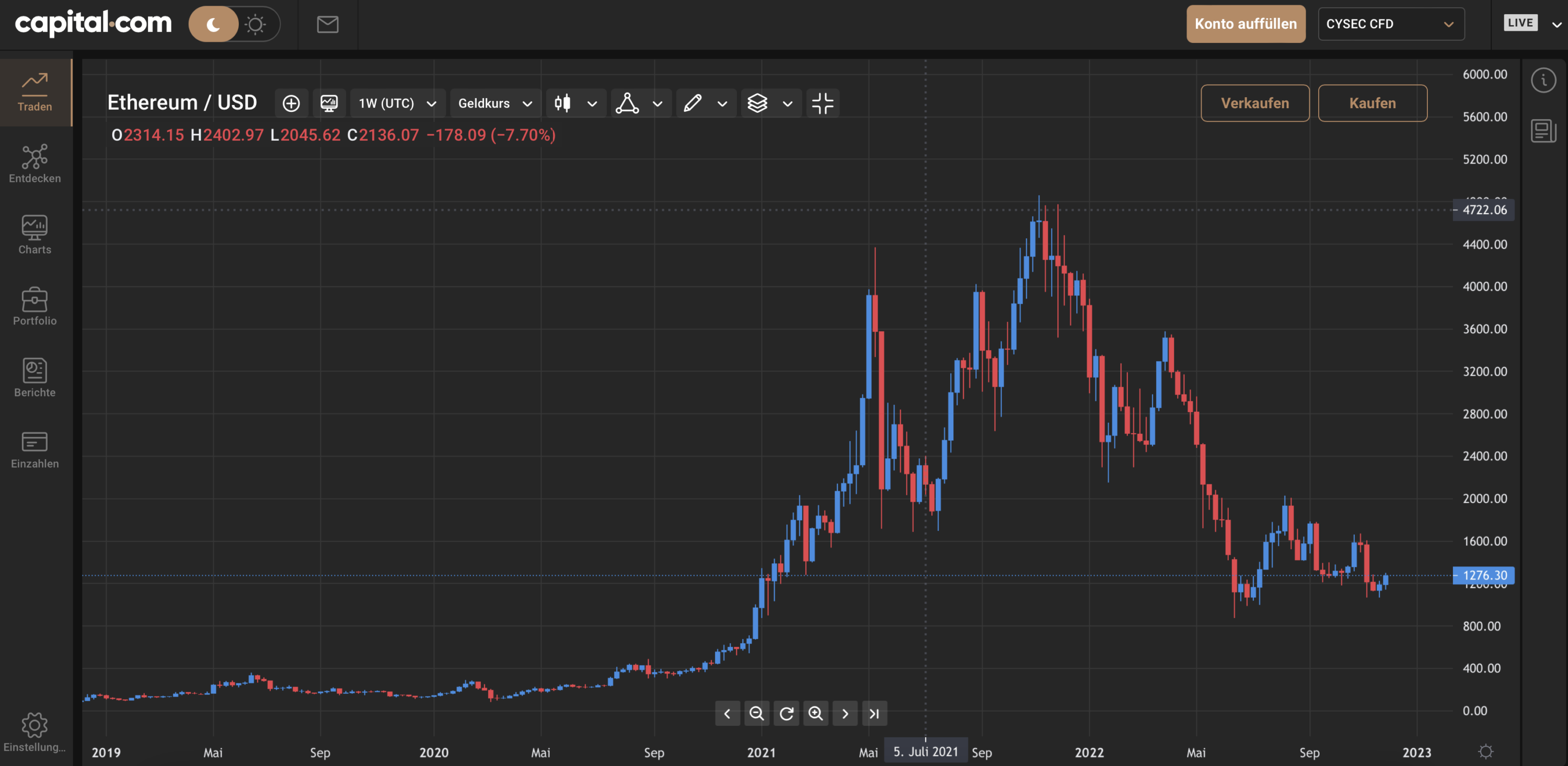Image resolution: width=1568 pixels, height=766 pixels.
Task: Open the chart layout monitor icon
Action: point(329,103)
